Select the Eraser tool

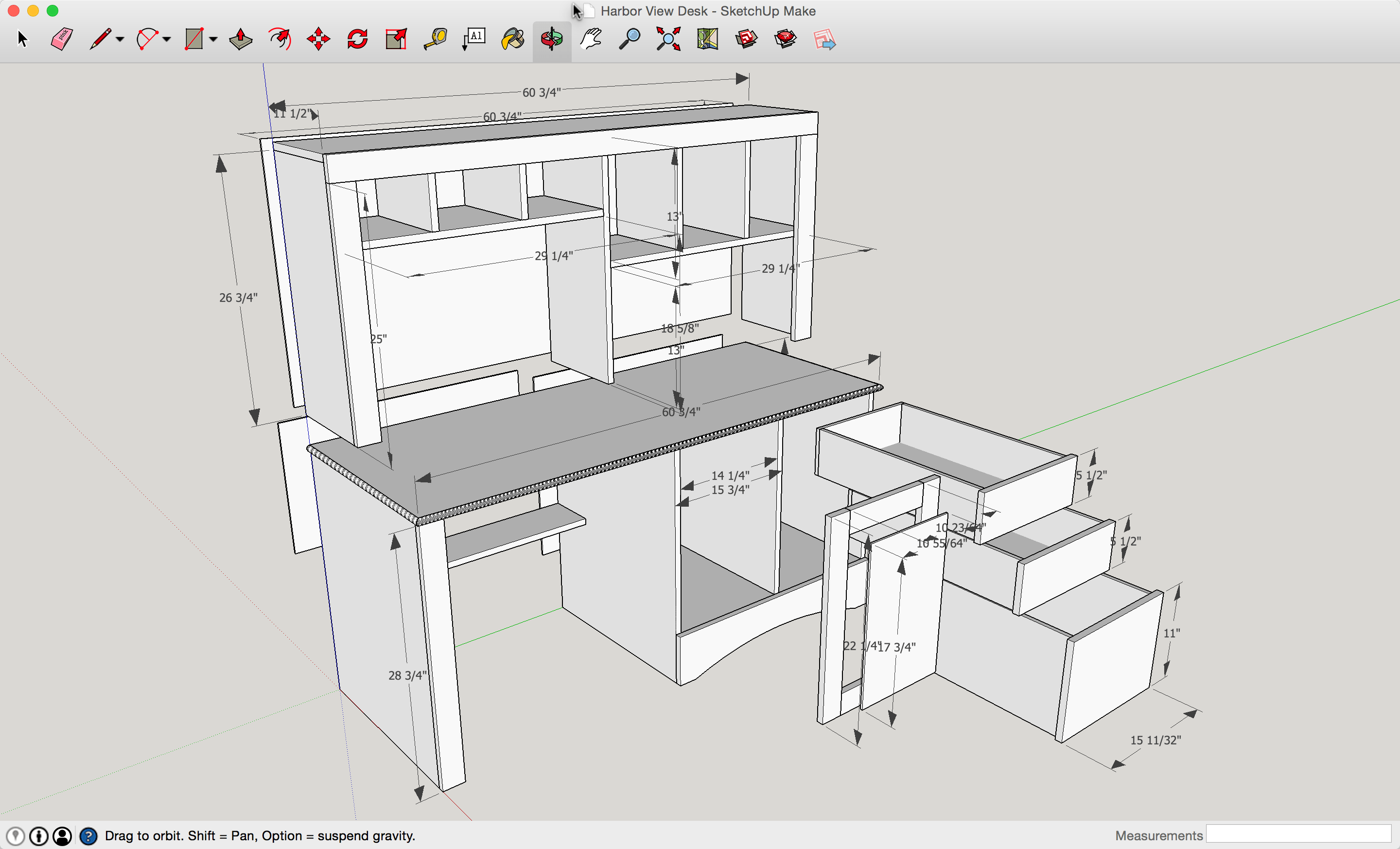coord(61,39)
